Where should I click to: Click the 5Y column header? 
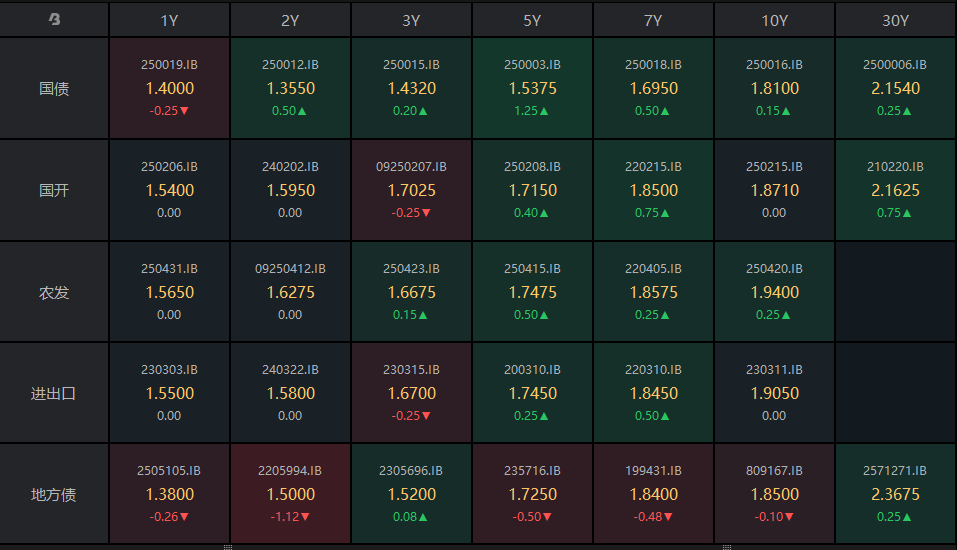coord(532,20)
